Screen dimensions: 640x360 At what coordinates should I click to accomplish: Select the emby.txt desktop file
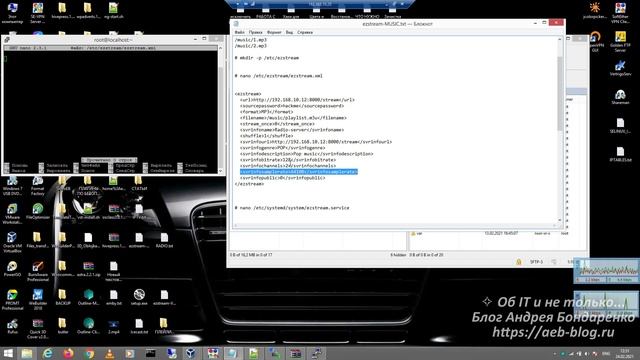(x=113, y=297)
